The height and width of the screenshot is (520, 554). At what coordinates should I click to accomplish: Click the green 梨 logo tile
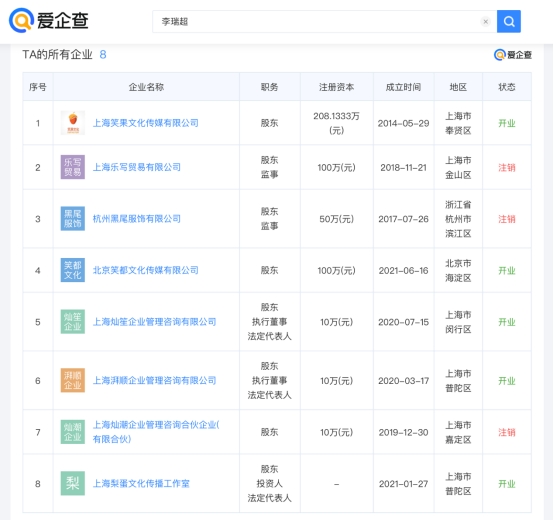[x=73, y=483]
